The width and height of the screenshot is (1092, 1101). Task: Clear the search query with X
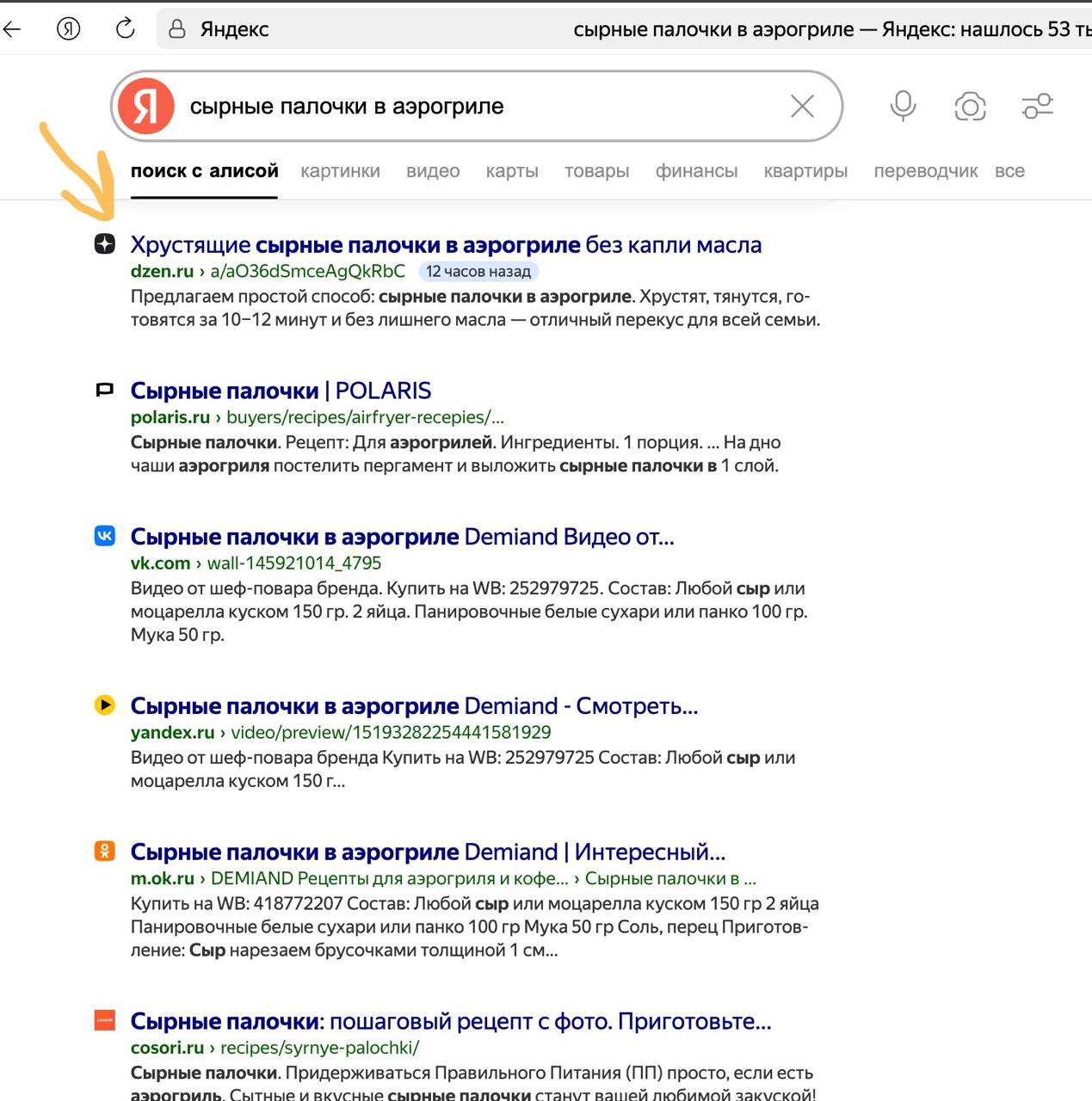(x=802, y=106)
